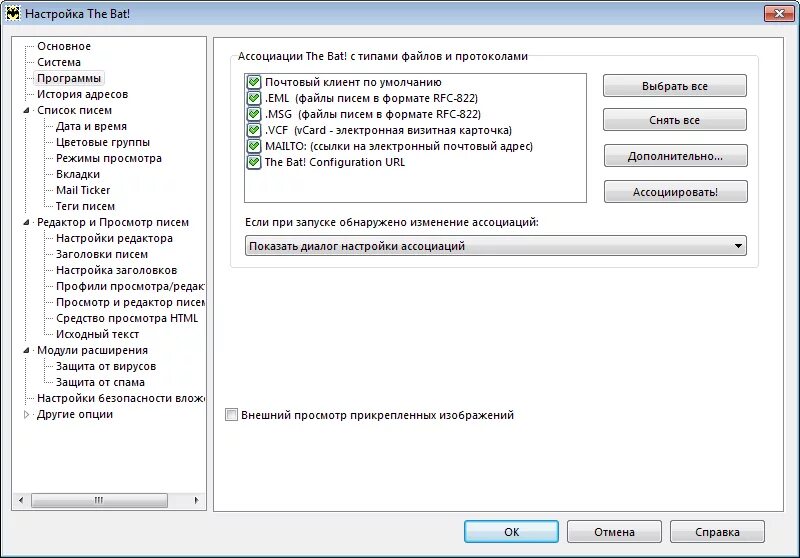Select 'Просмотр и редактор писем' item
This screenshot has height=558, width=800.
(x=130, y=302)
